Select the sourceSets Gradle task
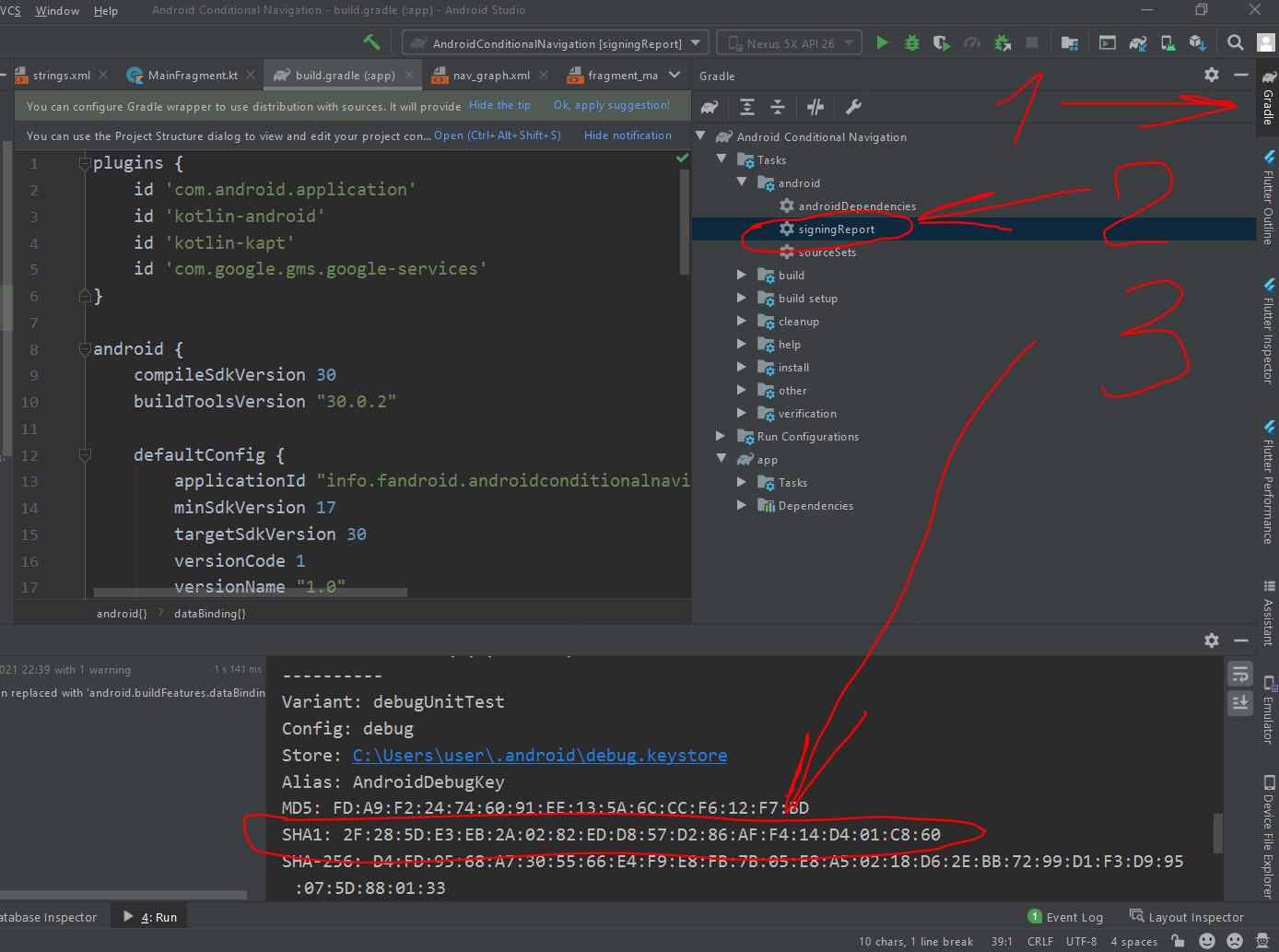This screenshot has height=952, width=1279. 827,252
